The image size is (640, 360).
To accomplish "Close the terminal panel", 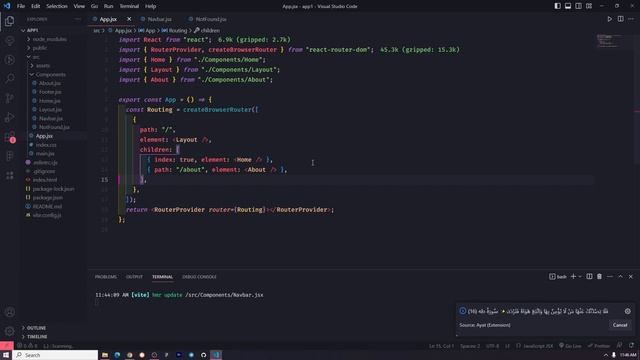I will click(x=631, y=277).
